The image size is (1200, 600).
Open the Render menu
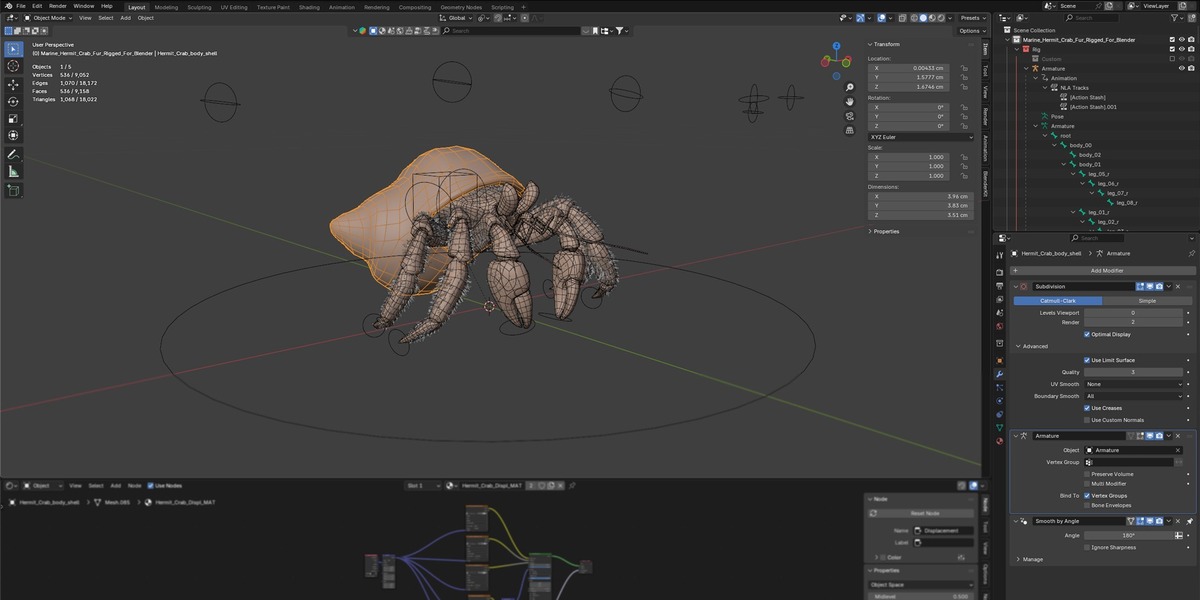pyautogui.click(x=58, y=6)
